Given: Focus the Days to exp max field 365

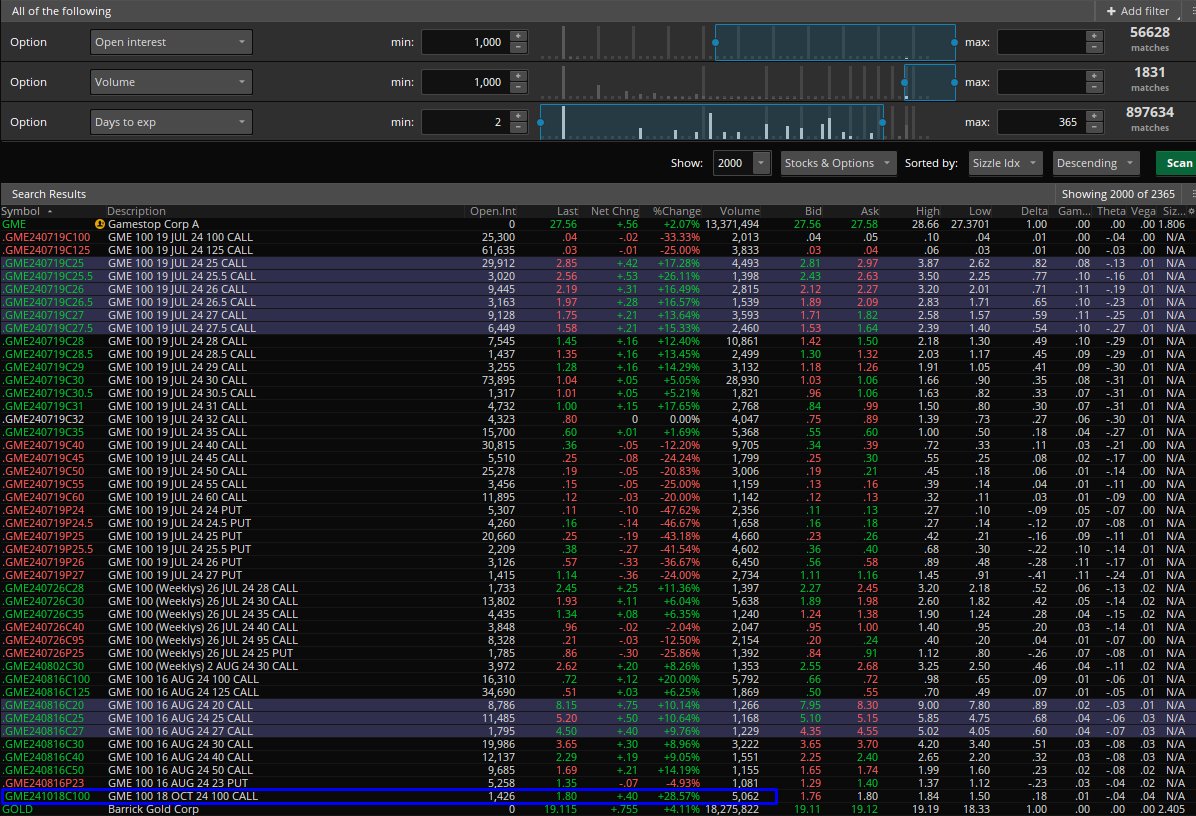Looking at the screenshot, I should click(1041, 122).
